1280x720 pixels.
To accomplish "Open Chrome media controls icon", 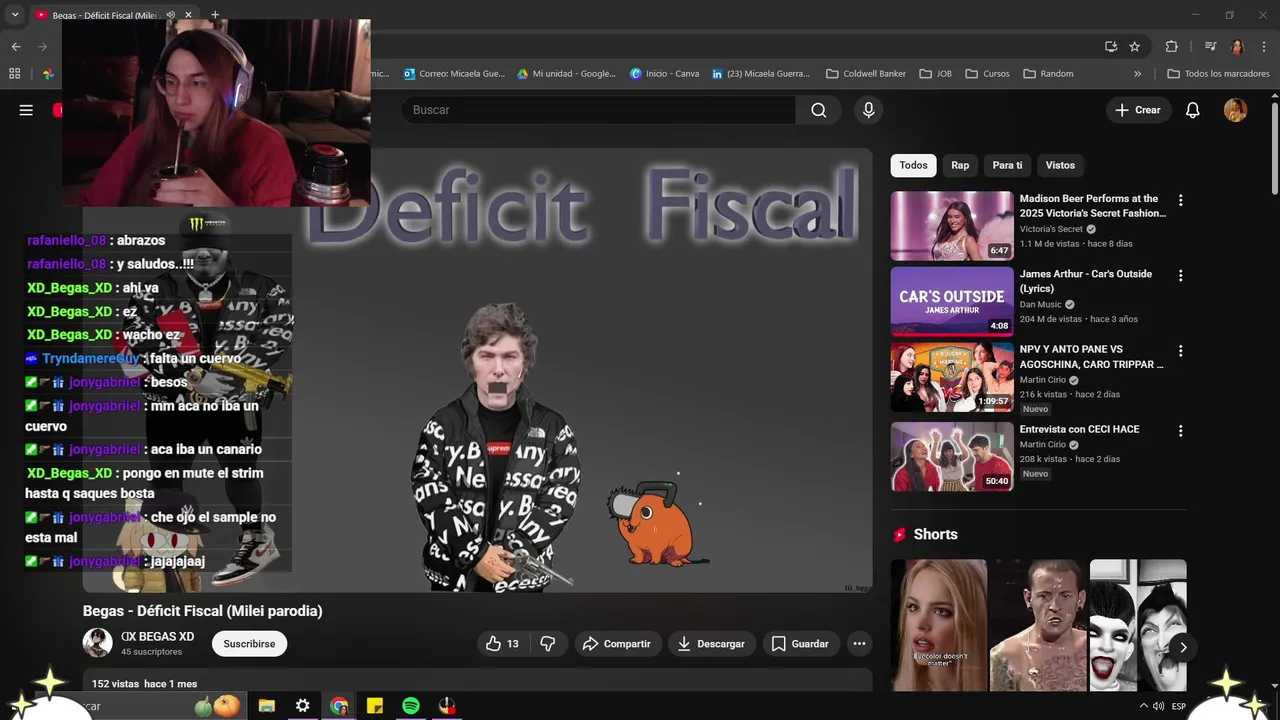I will 1210,46.
